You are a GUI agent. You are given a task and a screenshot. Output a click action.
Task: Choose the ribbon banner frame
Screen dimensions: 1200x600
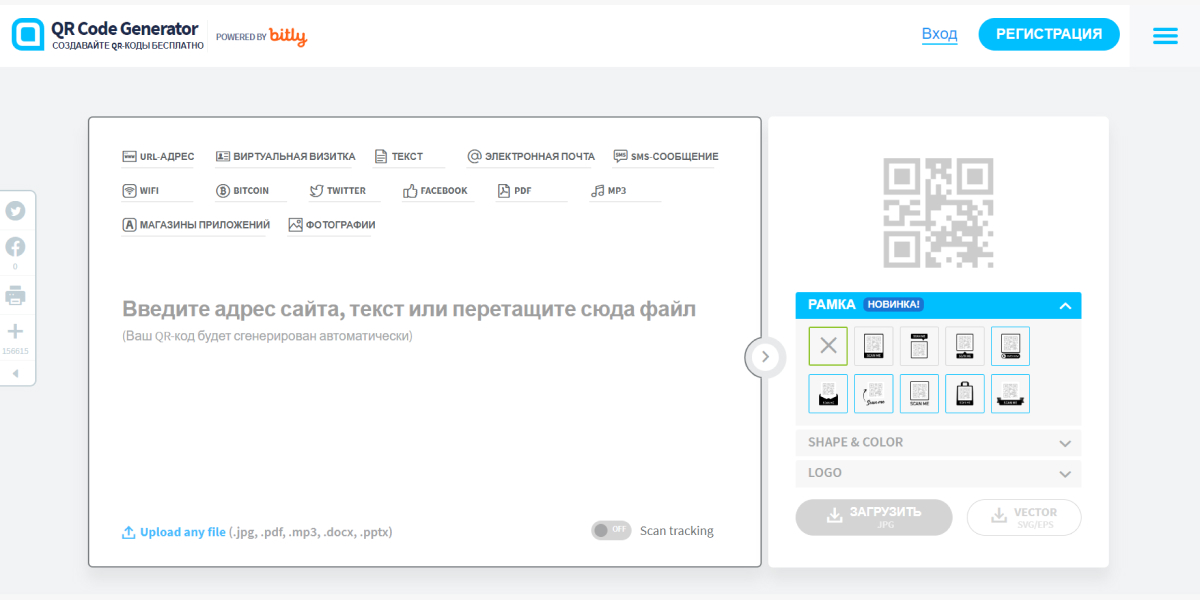click(1011, 394)
